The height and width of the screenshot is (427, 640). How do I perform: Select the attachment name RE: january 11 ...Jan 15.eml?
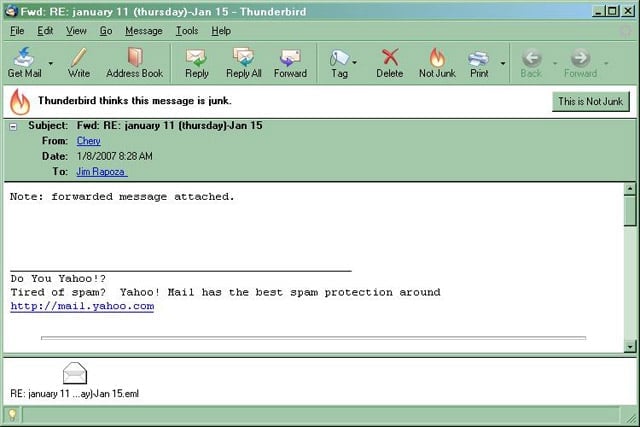click(74, 394)
